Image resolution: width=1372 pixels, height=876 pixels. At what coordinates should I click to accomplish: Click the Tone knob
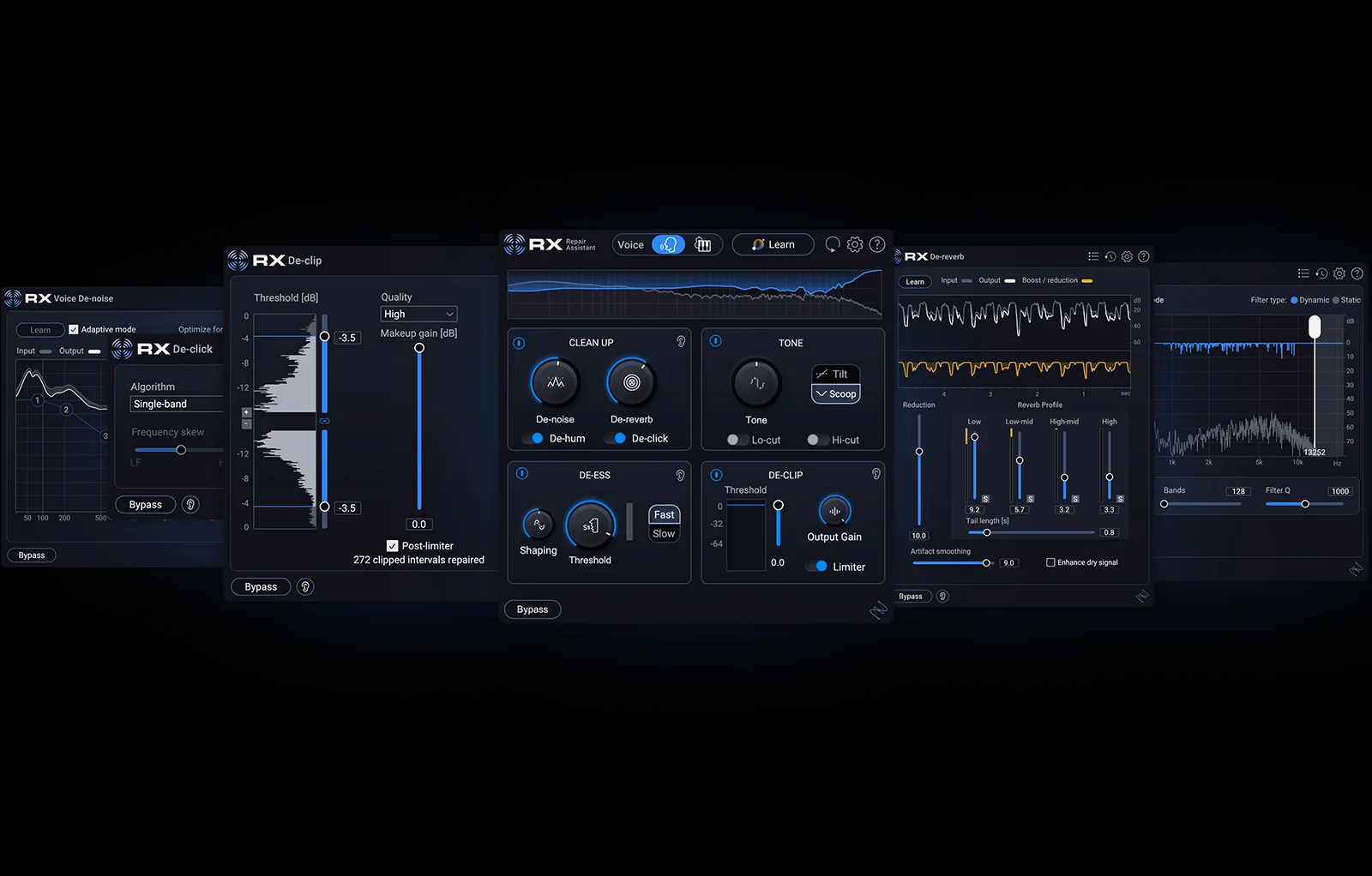coord(756,383)
